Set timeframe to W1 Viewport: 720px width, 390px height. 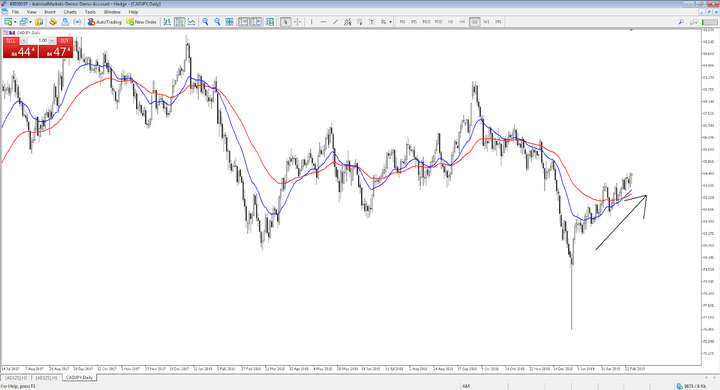click(486, 22)
